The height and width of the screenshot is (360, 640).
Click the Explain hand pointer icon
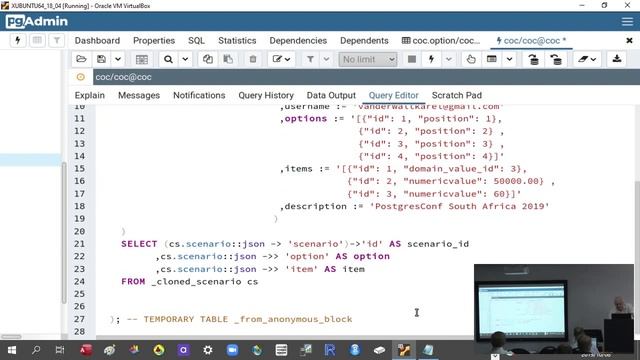point(471,59)
